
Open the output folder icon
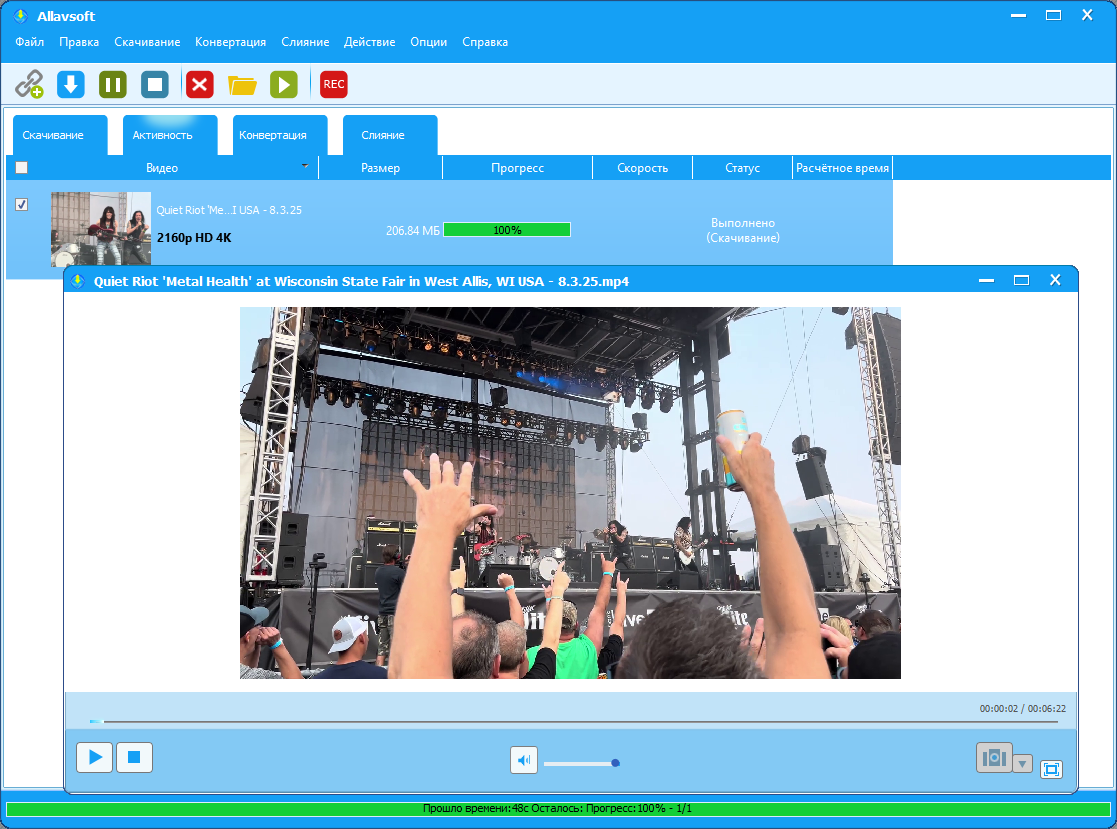242,85
